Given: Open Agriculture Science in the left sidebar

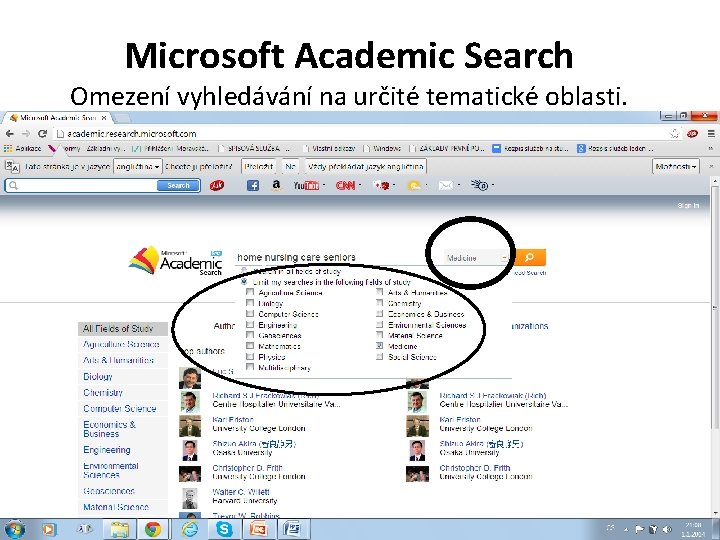Looking at the screenshot, I should pyautogui.click(x=121, y=344).
